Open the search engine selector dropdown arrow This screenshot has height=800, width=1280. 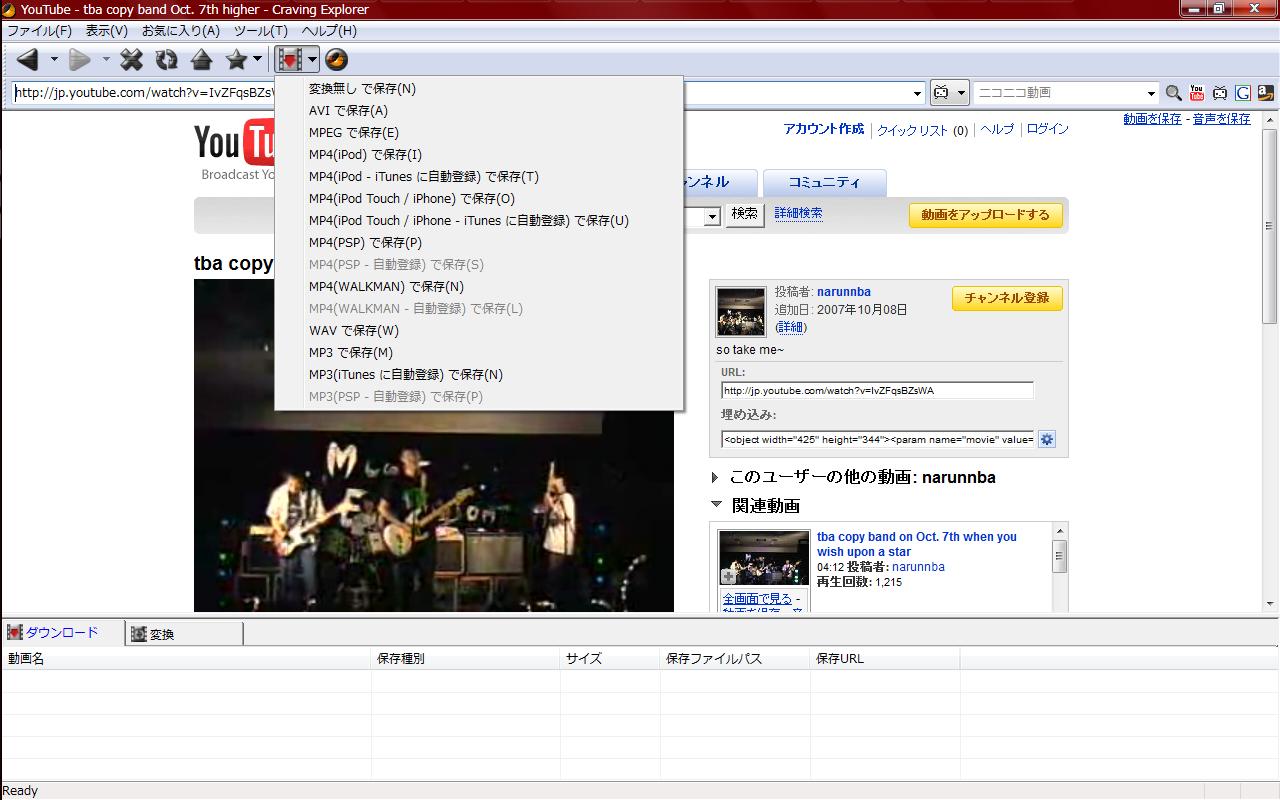(962, 92)
